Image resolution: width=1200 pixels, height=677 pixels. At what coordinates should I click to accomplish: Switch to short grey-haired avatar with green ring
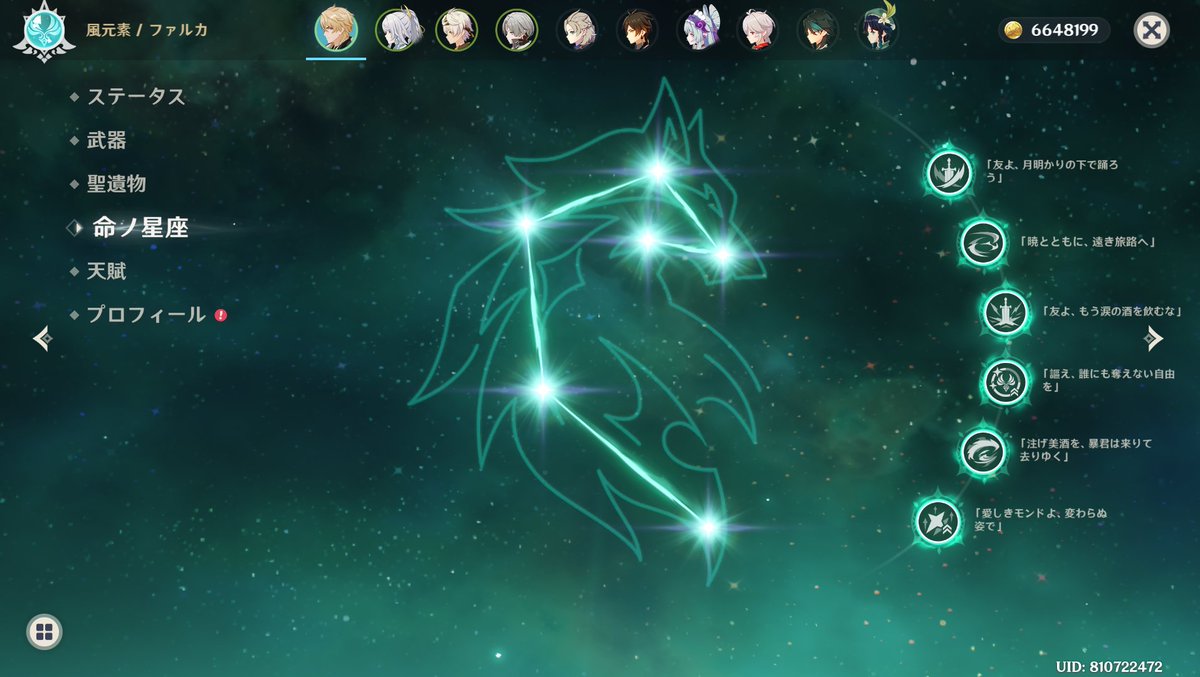point(517,30)
